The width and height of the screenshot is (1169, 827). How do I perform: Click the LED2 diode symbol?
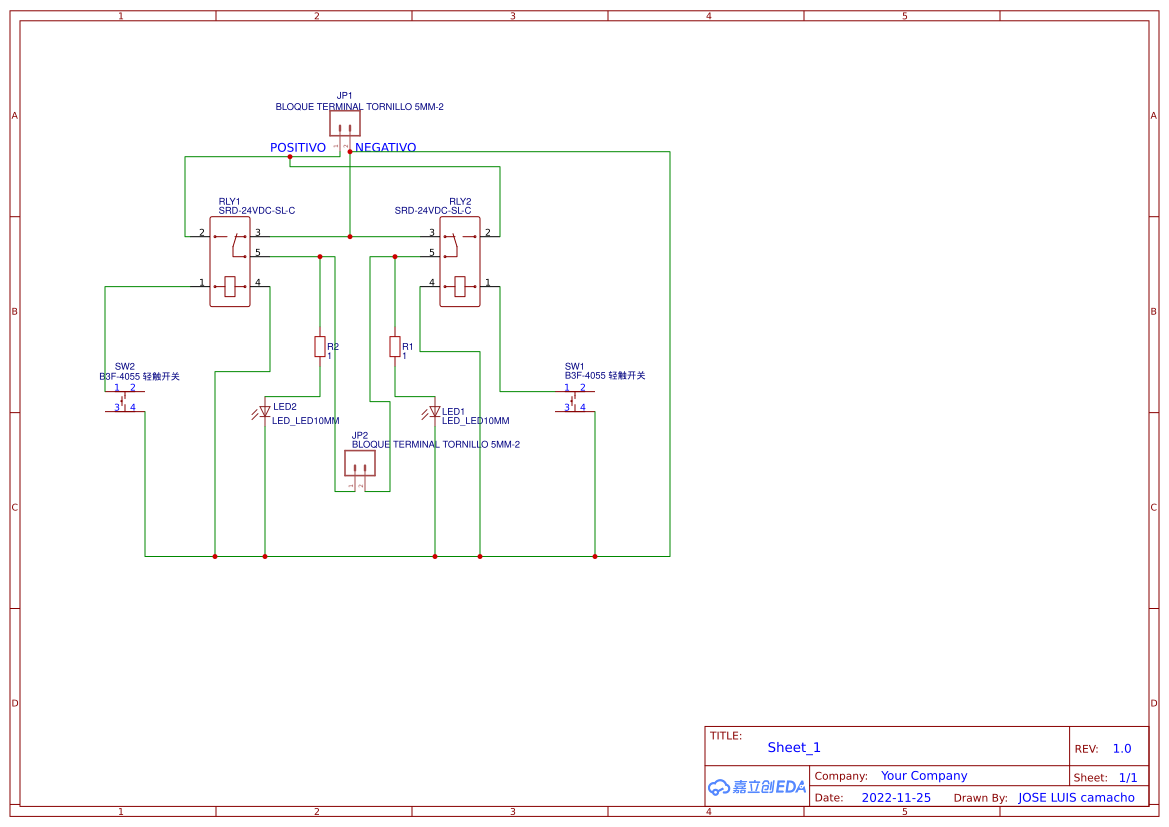[263, 411]
